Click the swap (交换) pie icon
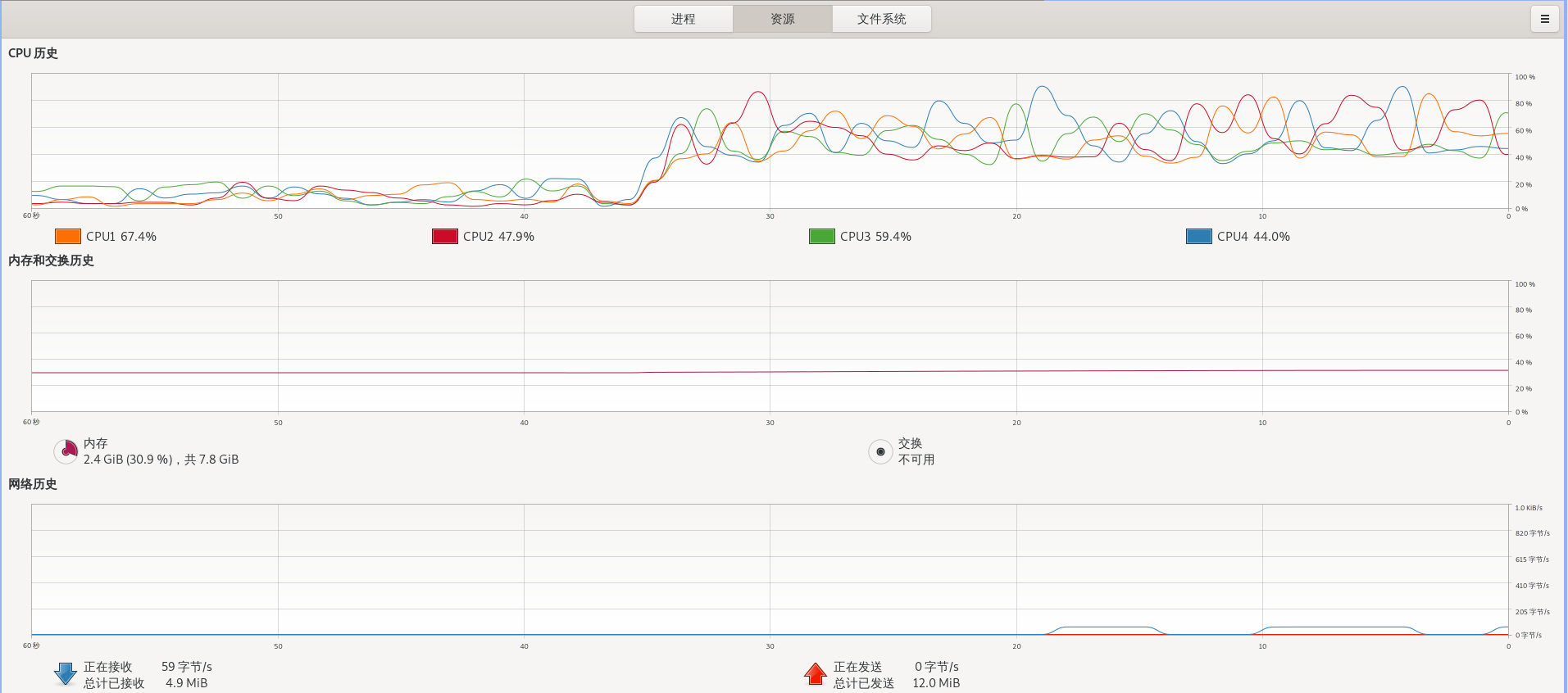This screenshot has width=1568, height=693. [x=880, y=451]
